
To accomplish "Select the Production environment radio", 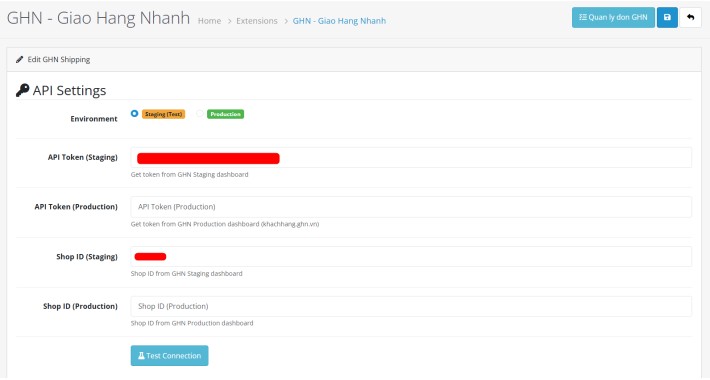I will 200,113.
